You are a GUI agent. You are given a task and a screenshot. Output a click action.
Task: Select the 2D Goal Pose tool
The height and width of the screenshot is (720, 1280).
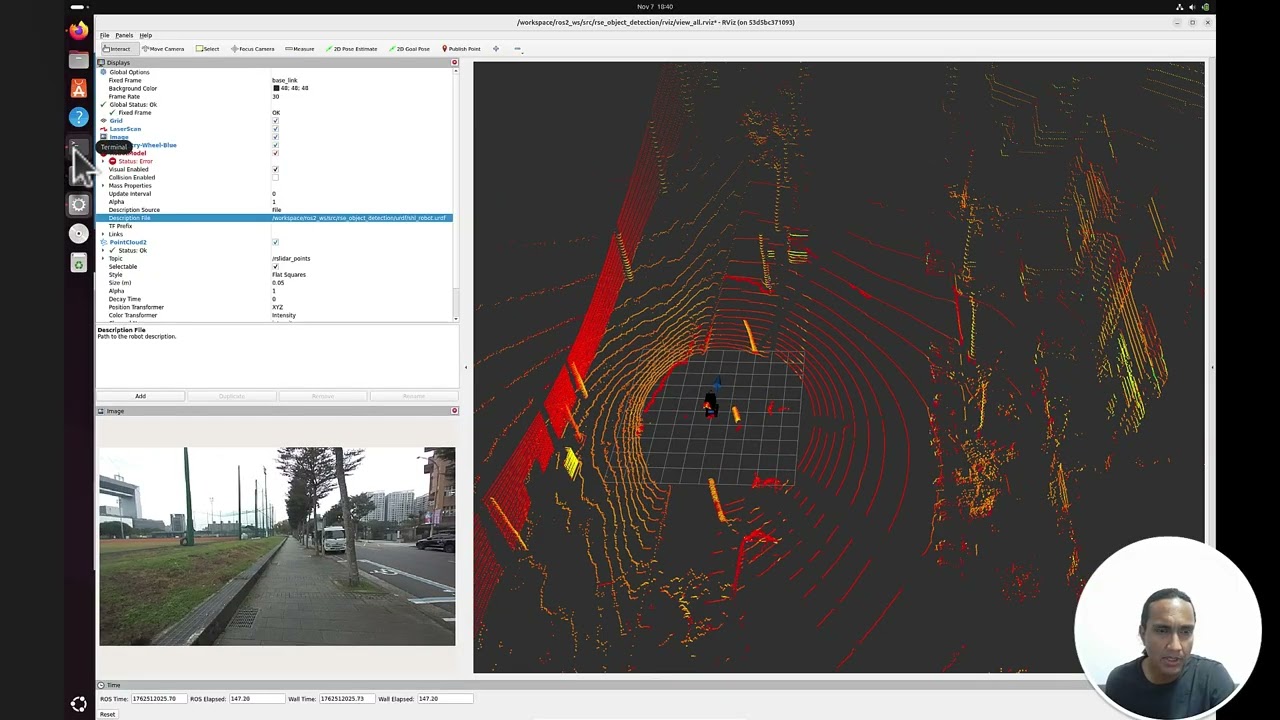click(x=412, y=48)
